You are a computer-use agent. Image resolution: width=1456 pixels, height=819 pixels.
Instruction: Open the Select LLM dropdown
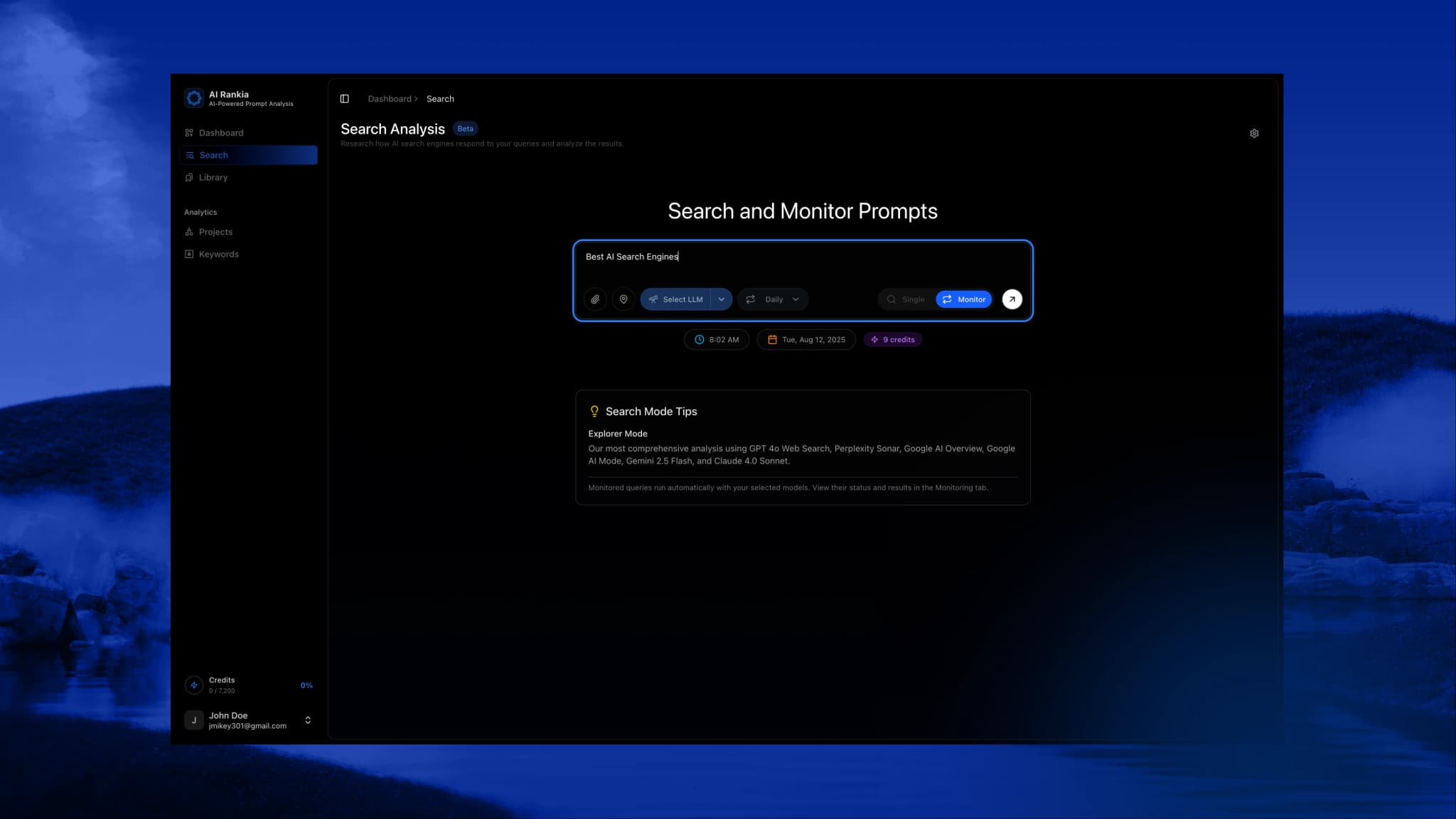(x=677, y=299)
